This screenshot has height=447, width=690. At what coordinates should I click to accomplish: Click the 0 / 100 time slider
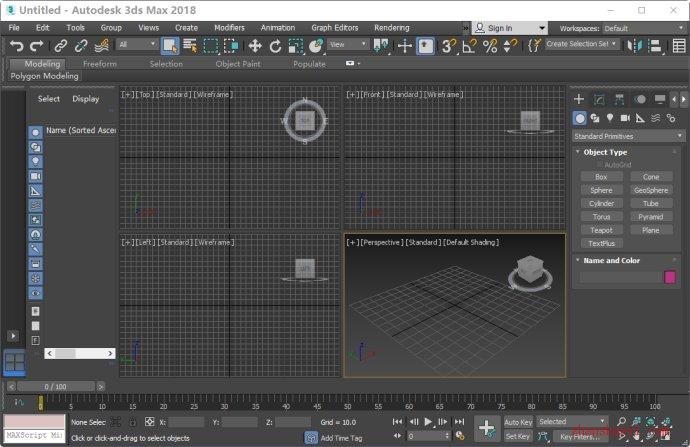pos(55,387)
